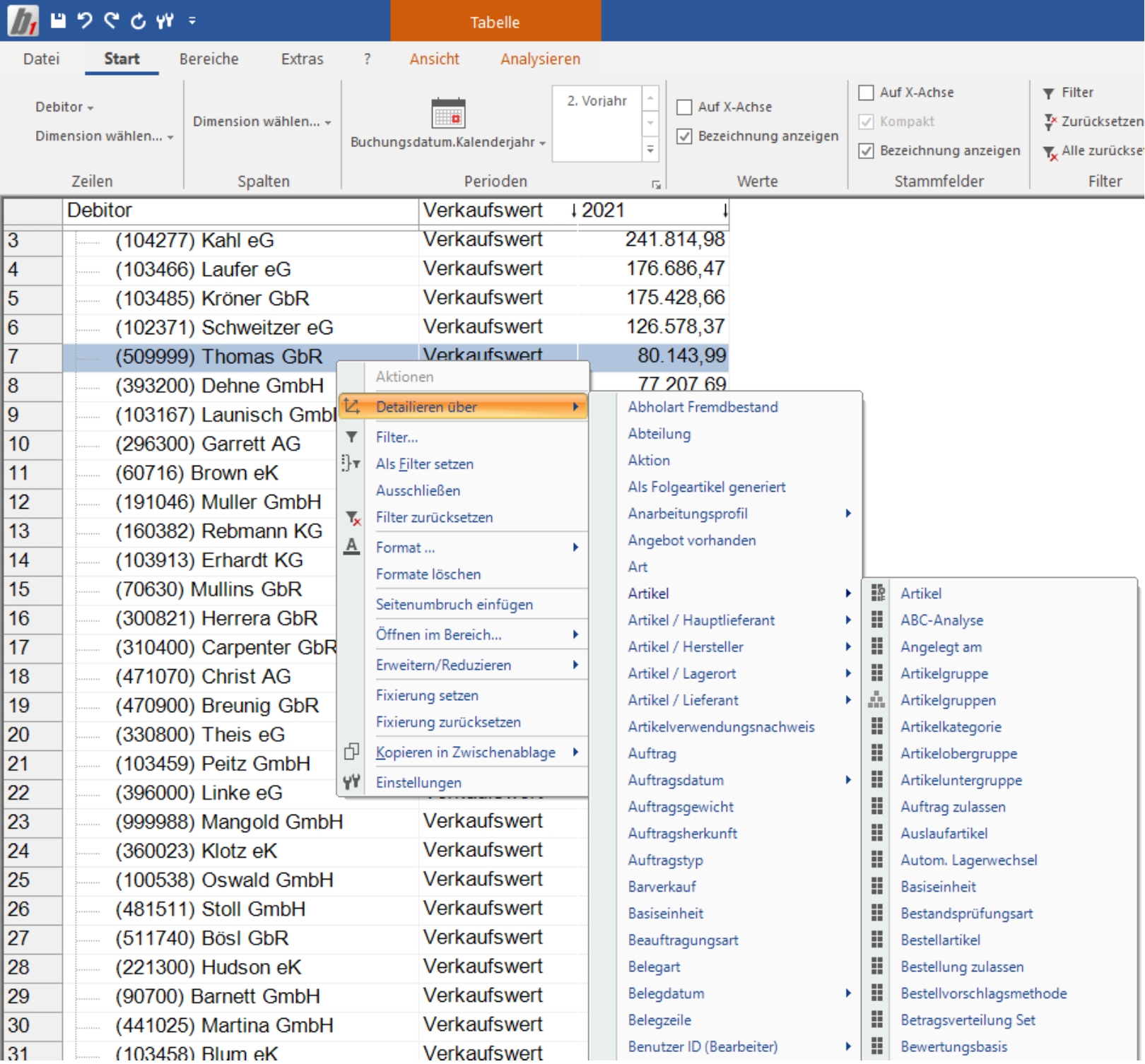Click the hierarchy icon beside Artikelgruppen
Screen dimensions: 1145x1064
(x=878, y=701)
